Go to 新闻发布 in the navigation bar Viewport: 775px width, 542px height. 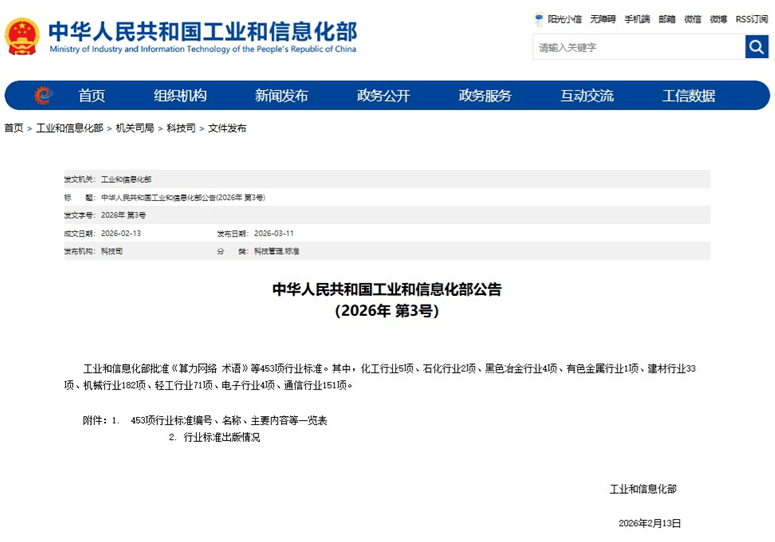[x=281, y=96]
